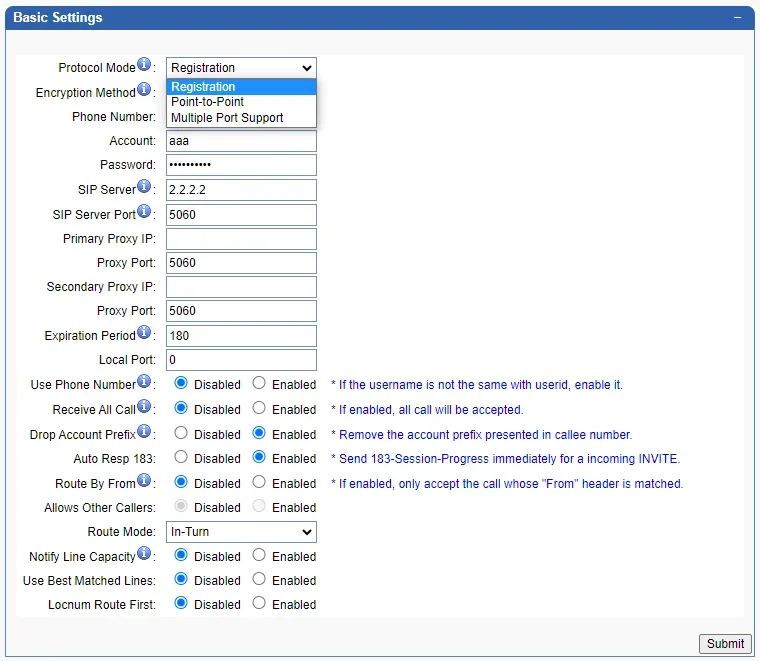Viewport: 760px width, 661px height.
Task: Click the SIP Server address field
Action: (x=241, y=190)
